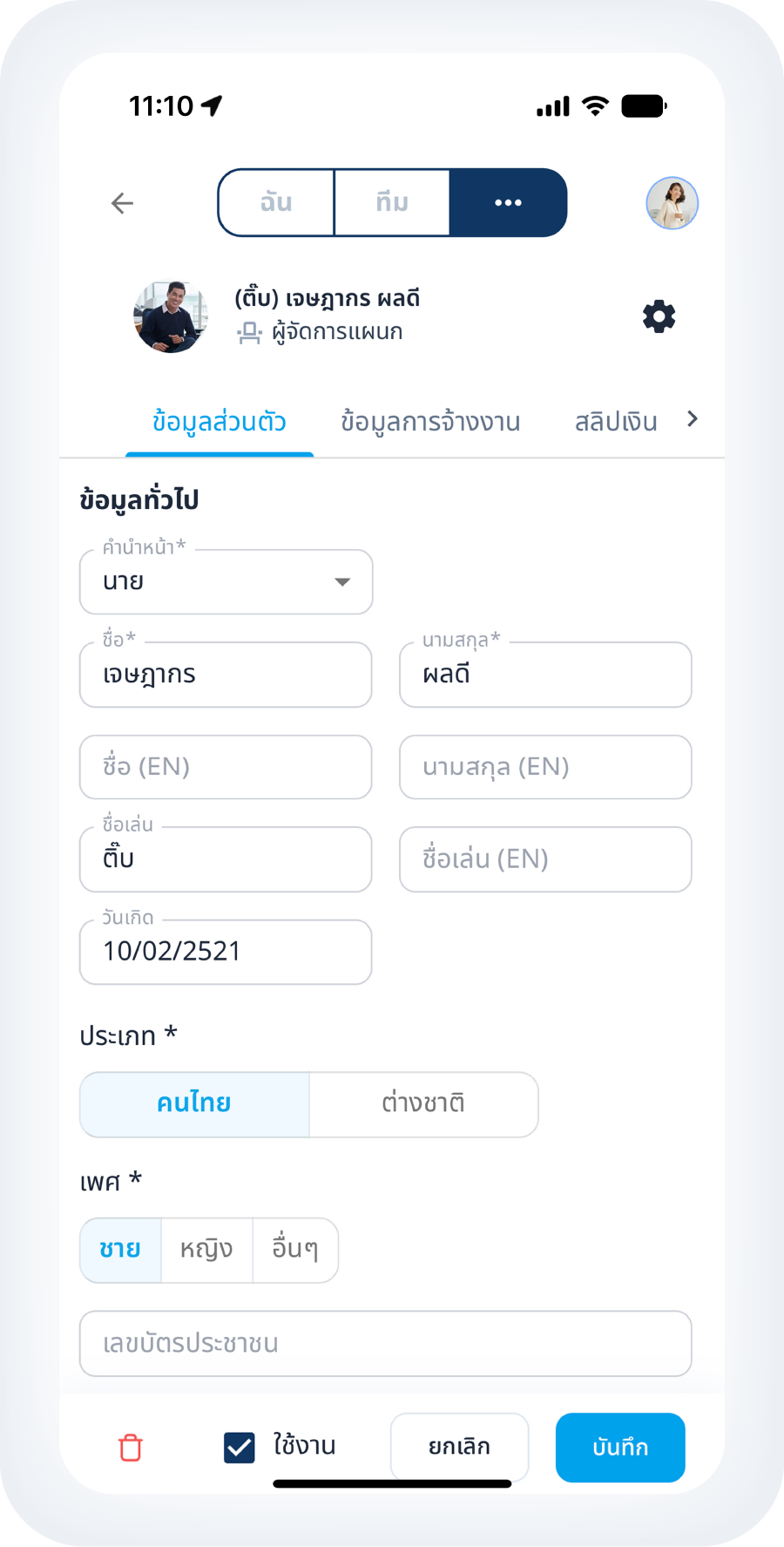Tap the battery icon in the status bar
Image resolution: width=784 pixels, height=1547 pixels.
coord(644,106)
